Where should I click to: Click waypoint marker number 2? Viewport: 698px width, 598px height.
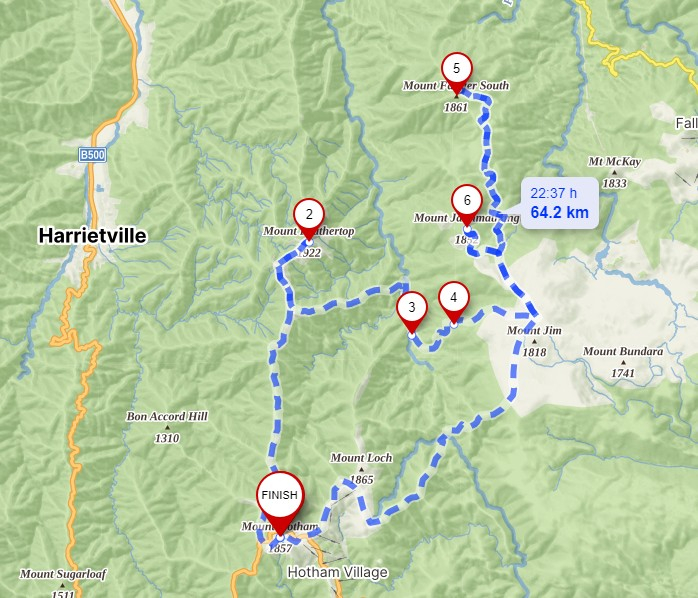[309, 215]
